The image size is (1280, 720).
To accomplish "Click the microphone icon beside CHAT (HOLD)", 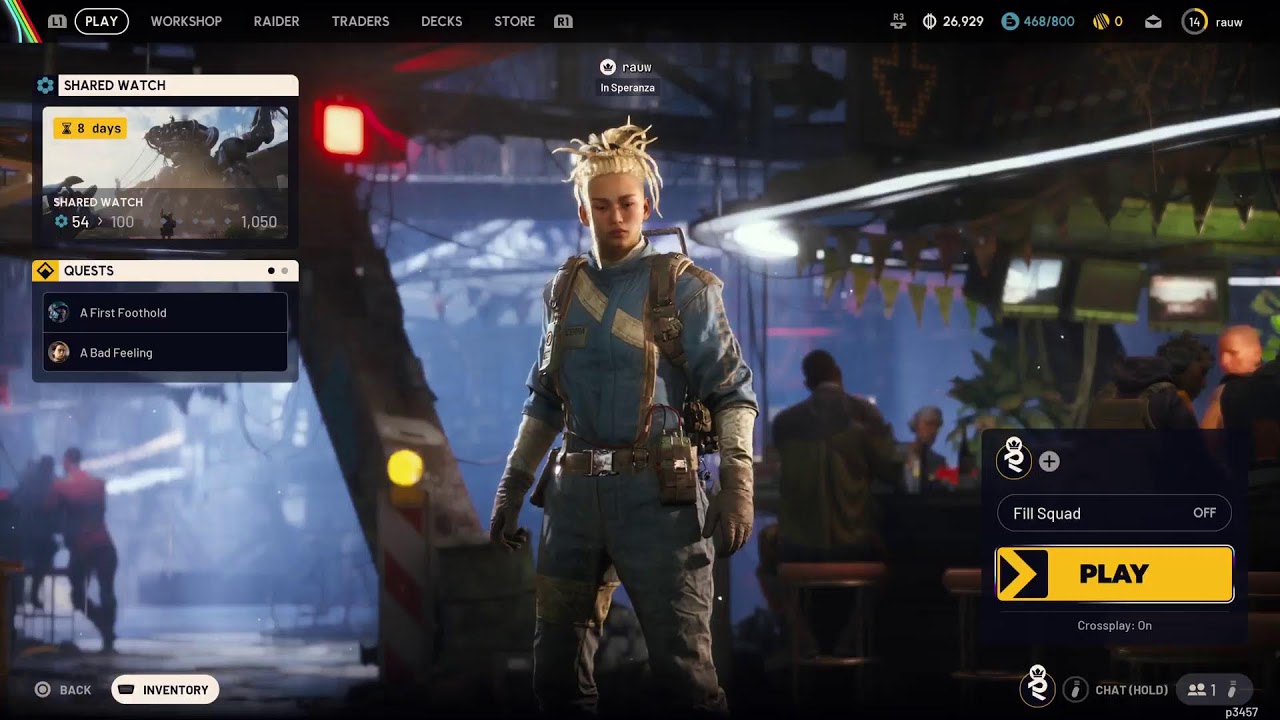I will pyautogui.click(x=1076, y=690).
